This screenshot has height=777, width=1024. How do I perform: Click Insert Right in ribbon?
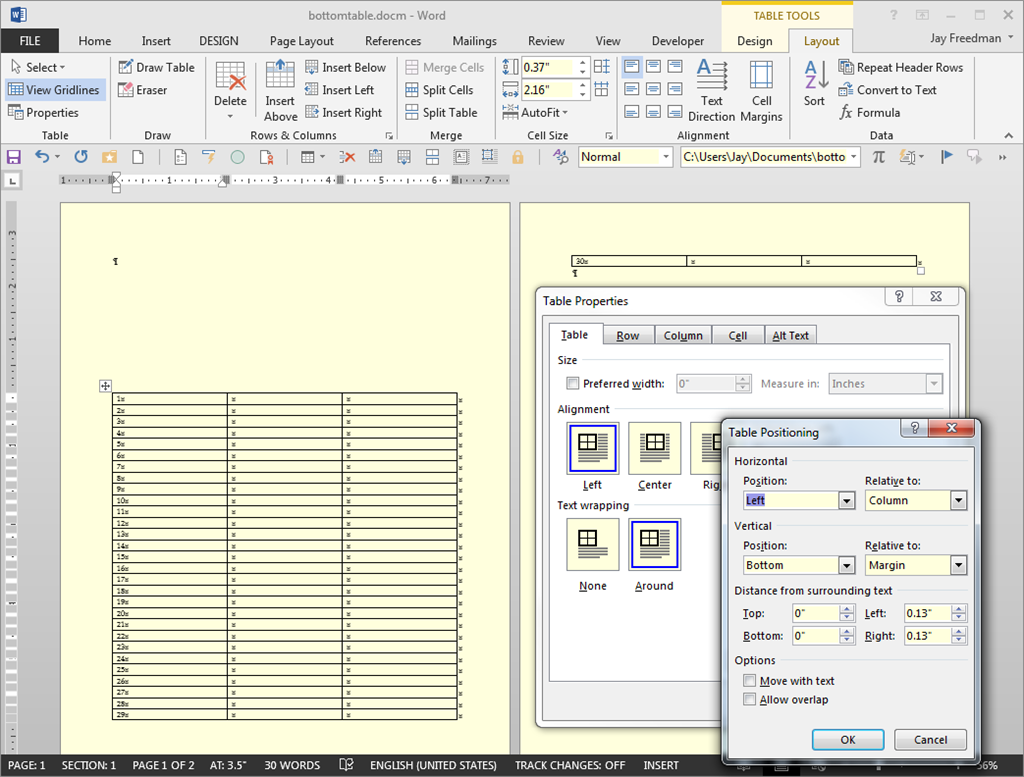344,112
